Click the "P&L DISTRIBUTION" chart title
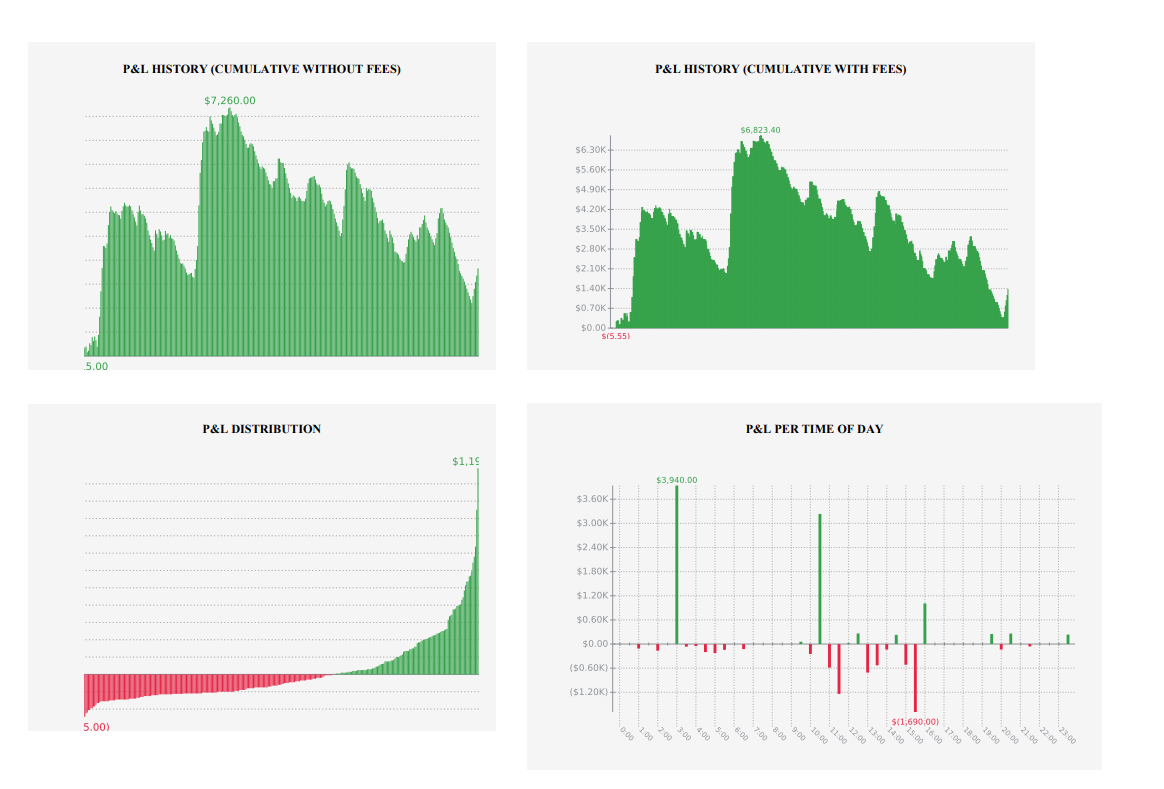The width and height of the screenshot is (1164, 789). click(x=261, y=429)
